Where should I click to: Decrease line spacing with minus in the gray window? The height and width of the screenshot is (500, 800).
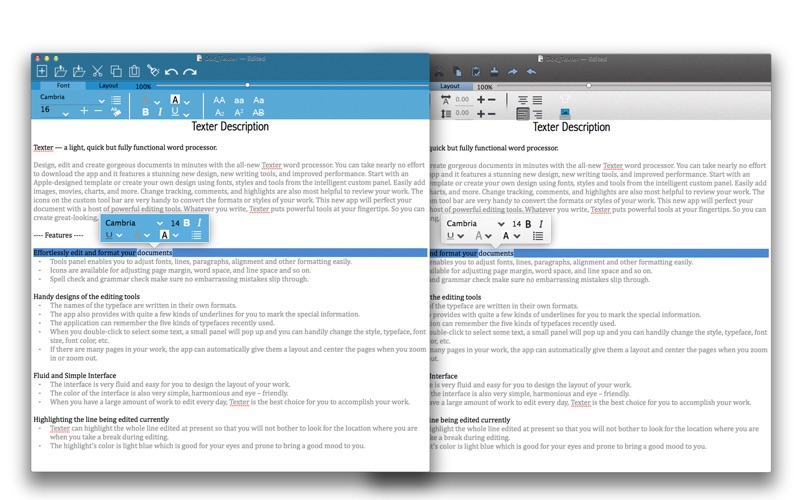click(x=491, y=114)
